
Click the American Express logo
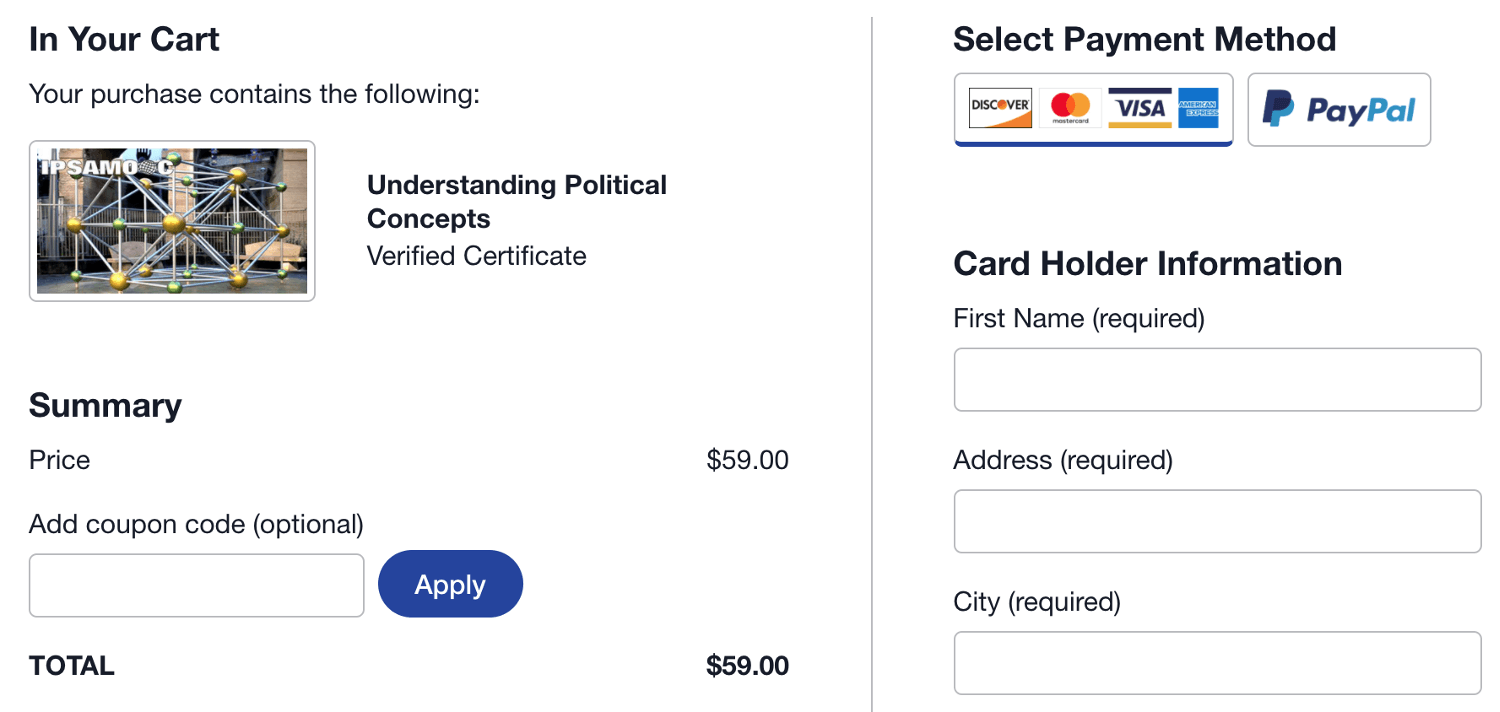coord(1198,108)
